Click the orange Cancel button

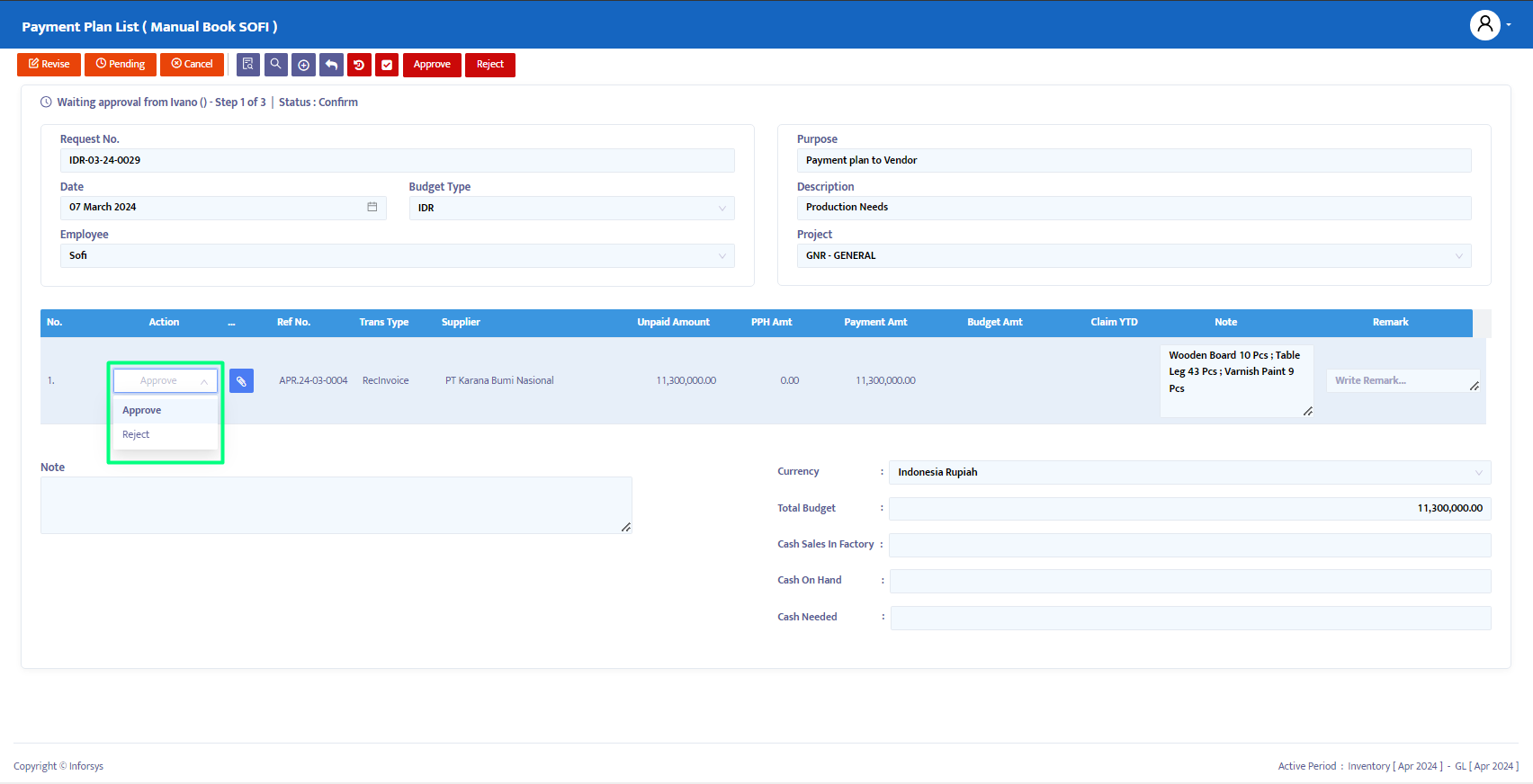pos(192,65)
